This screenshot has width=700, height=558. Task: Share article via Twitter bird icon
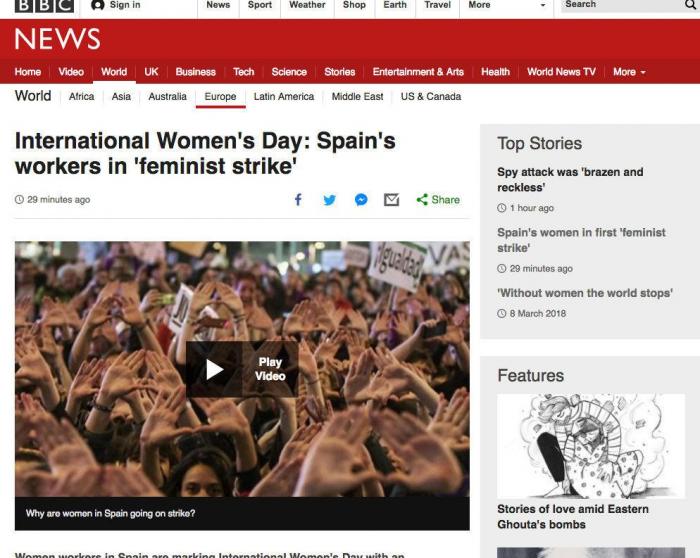point(329,200)
